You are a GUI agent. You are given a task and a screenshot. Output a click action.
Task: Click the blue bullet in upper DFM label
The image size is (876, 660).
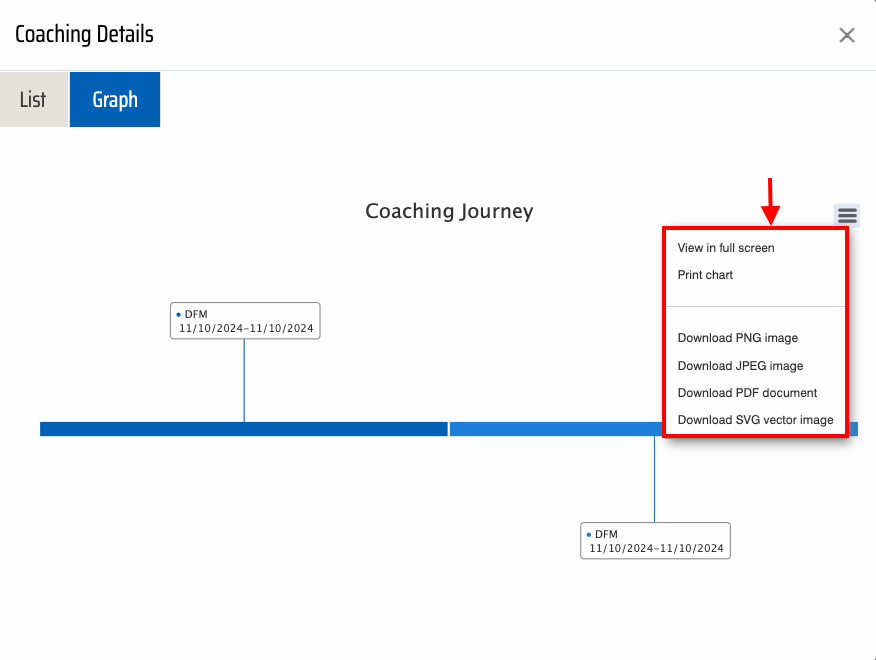click(178, 314)
